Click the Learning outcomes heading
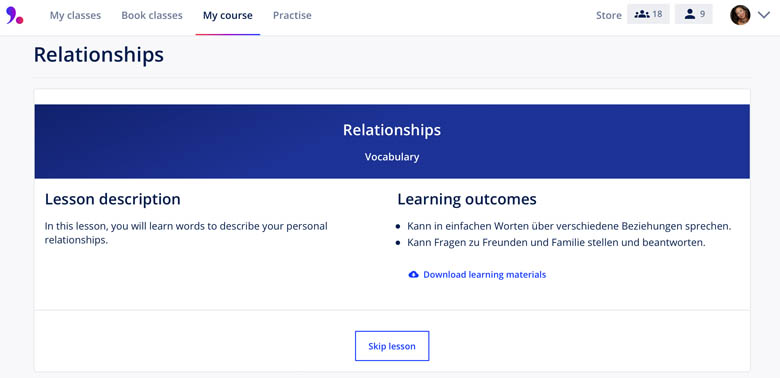 coord(467,199)
